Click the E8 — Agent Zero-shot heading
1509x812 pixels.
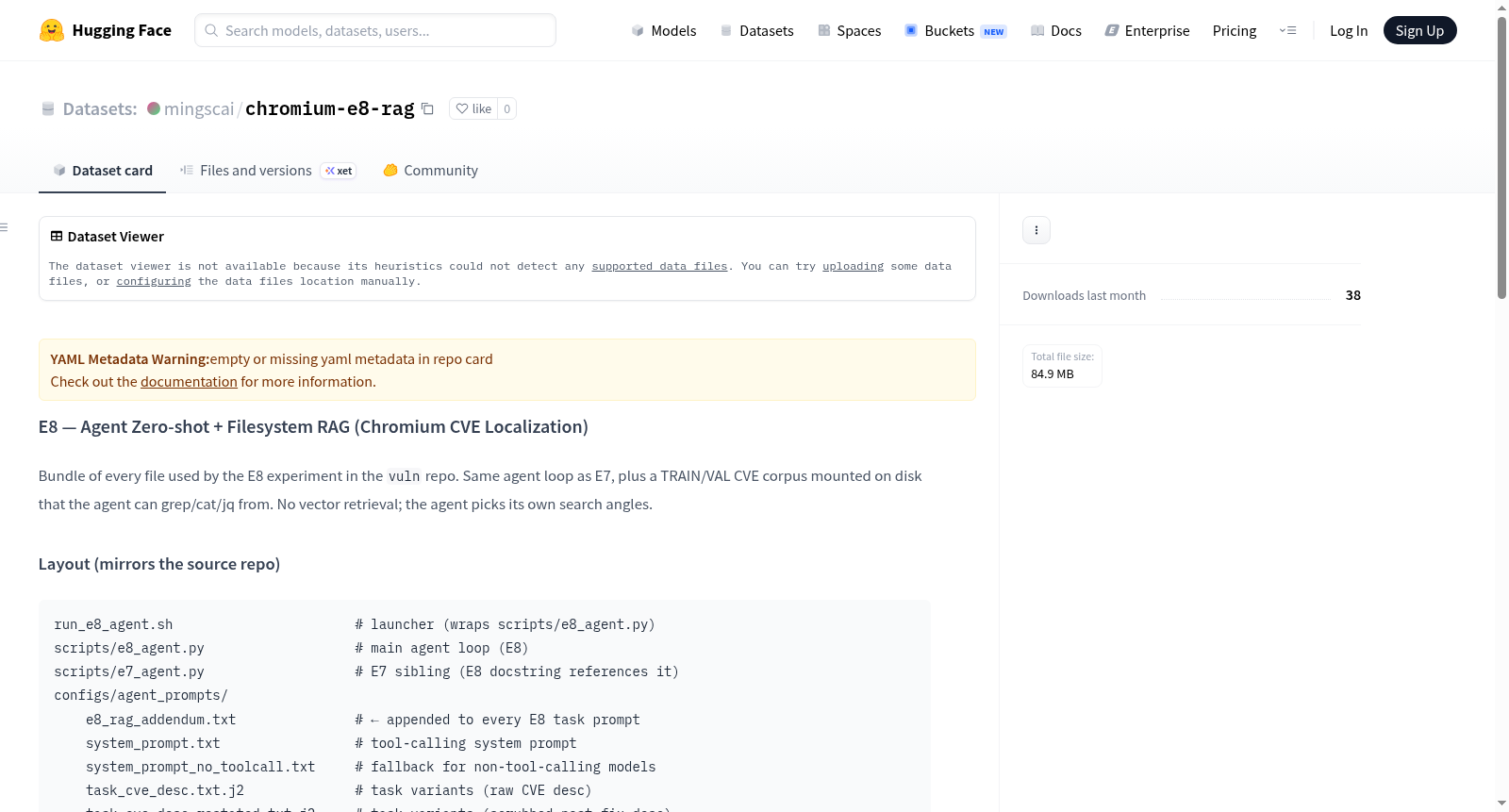(x=313, y=427)
